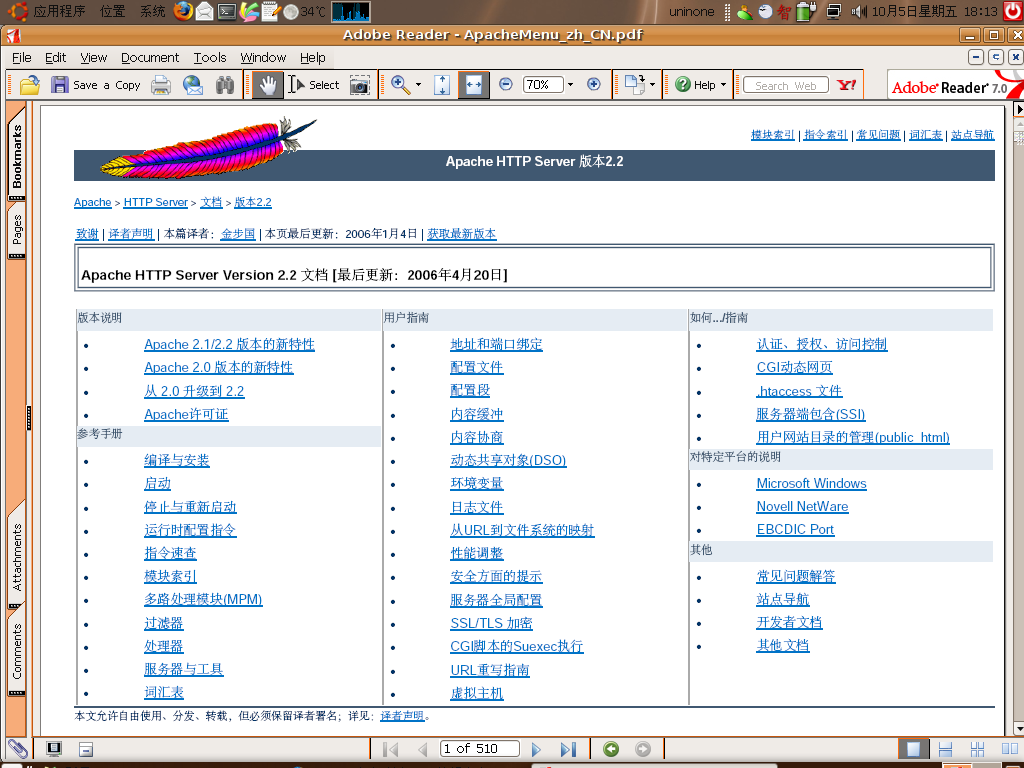The height and width of the screenshot is (768, 1024).
Task: Click the Yahoo search icon
Action: pyautogui.click(x=847, y=85)
